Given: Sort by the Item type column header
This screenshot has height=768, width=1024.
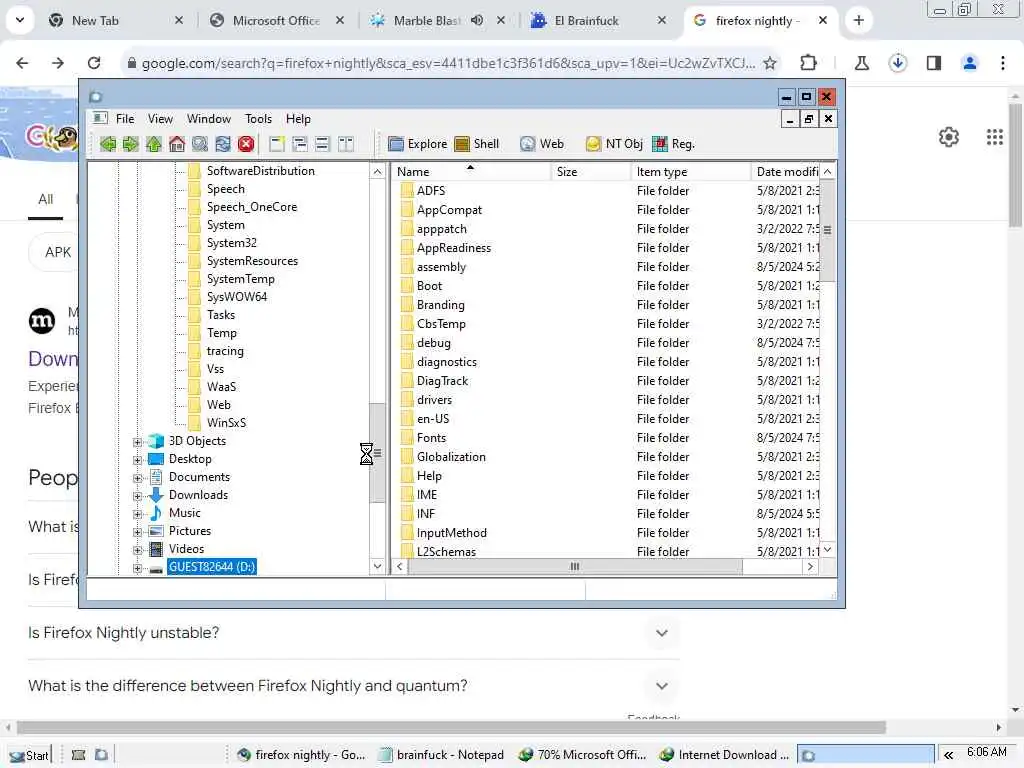Looking at the screenshot, I should (x=691, y=172).
